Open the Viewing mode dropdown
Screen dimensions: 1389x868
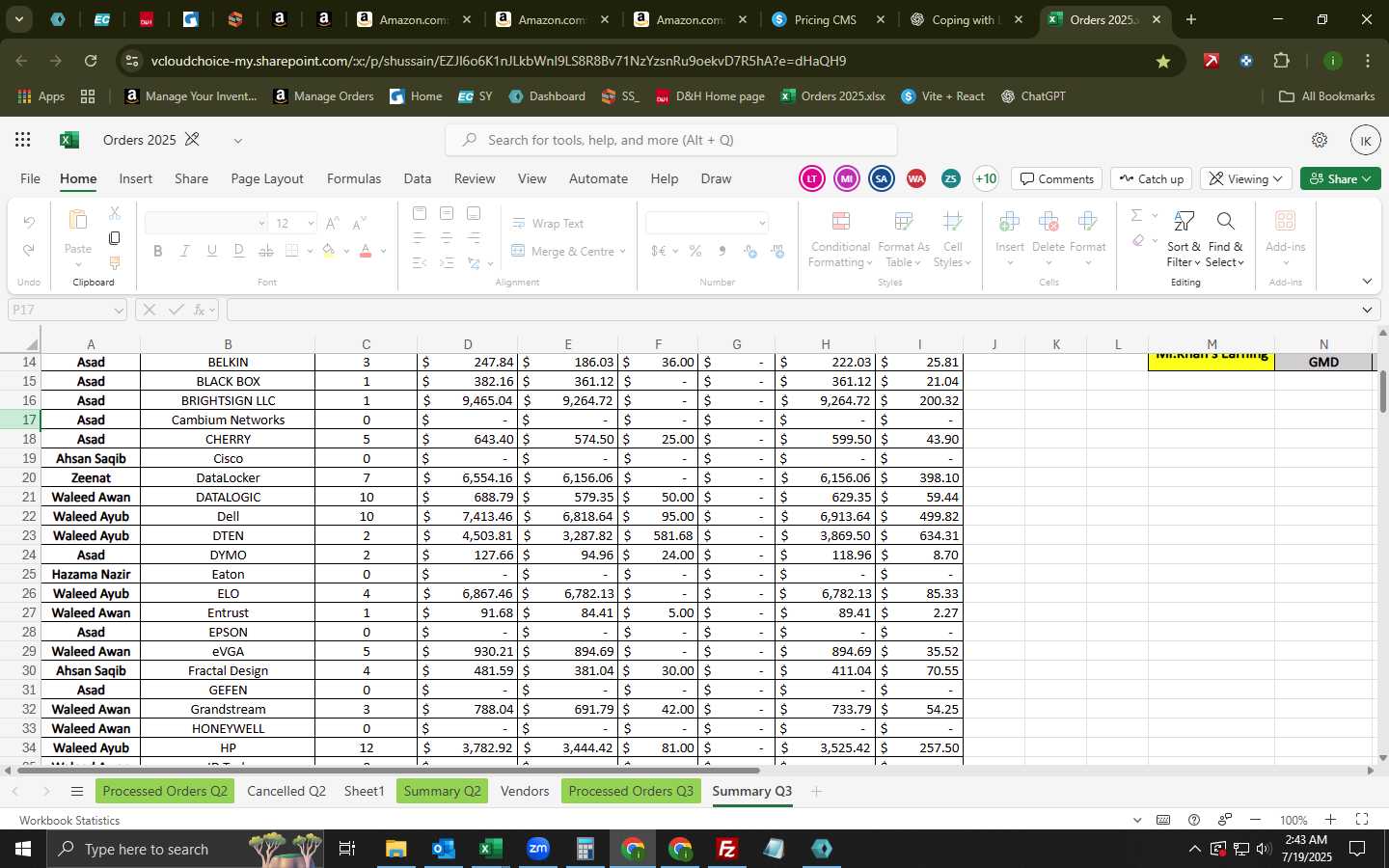click(x=1246, y=178)
